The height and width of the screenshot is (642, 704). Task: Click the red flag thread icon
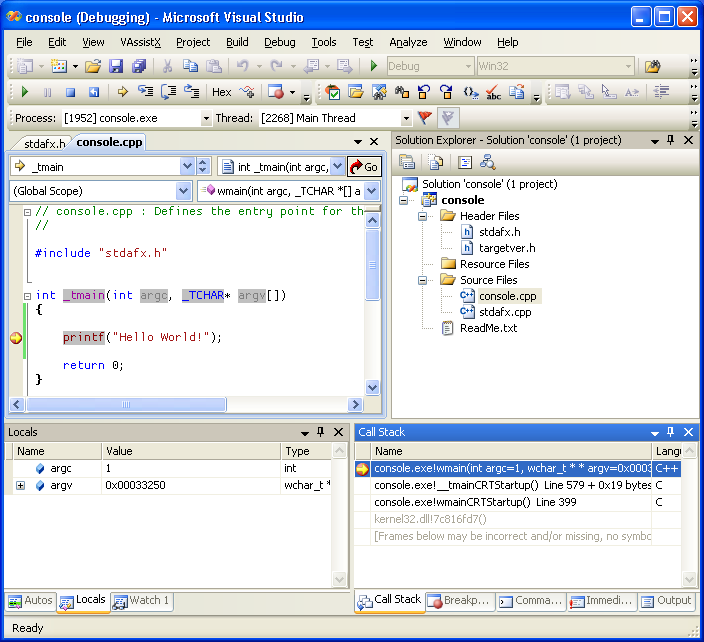click(424, 118)
